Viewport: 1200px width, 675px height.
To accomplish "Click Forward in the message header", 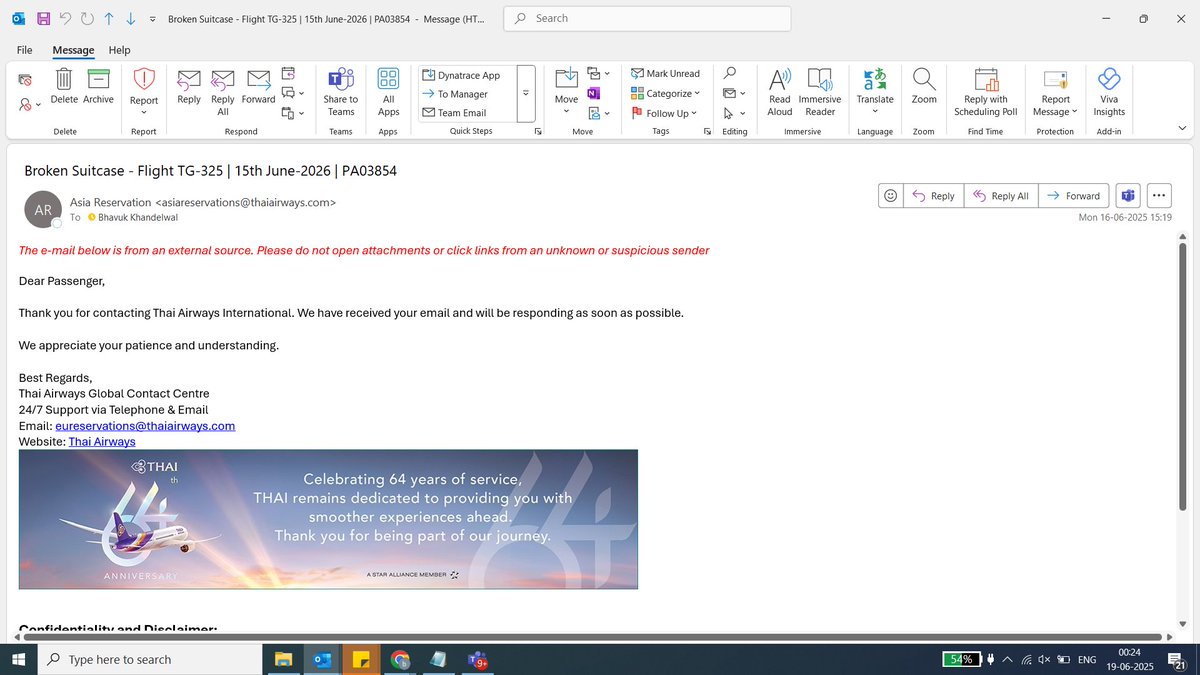I will [x=1073, y=196].
